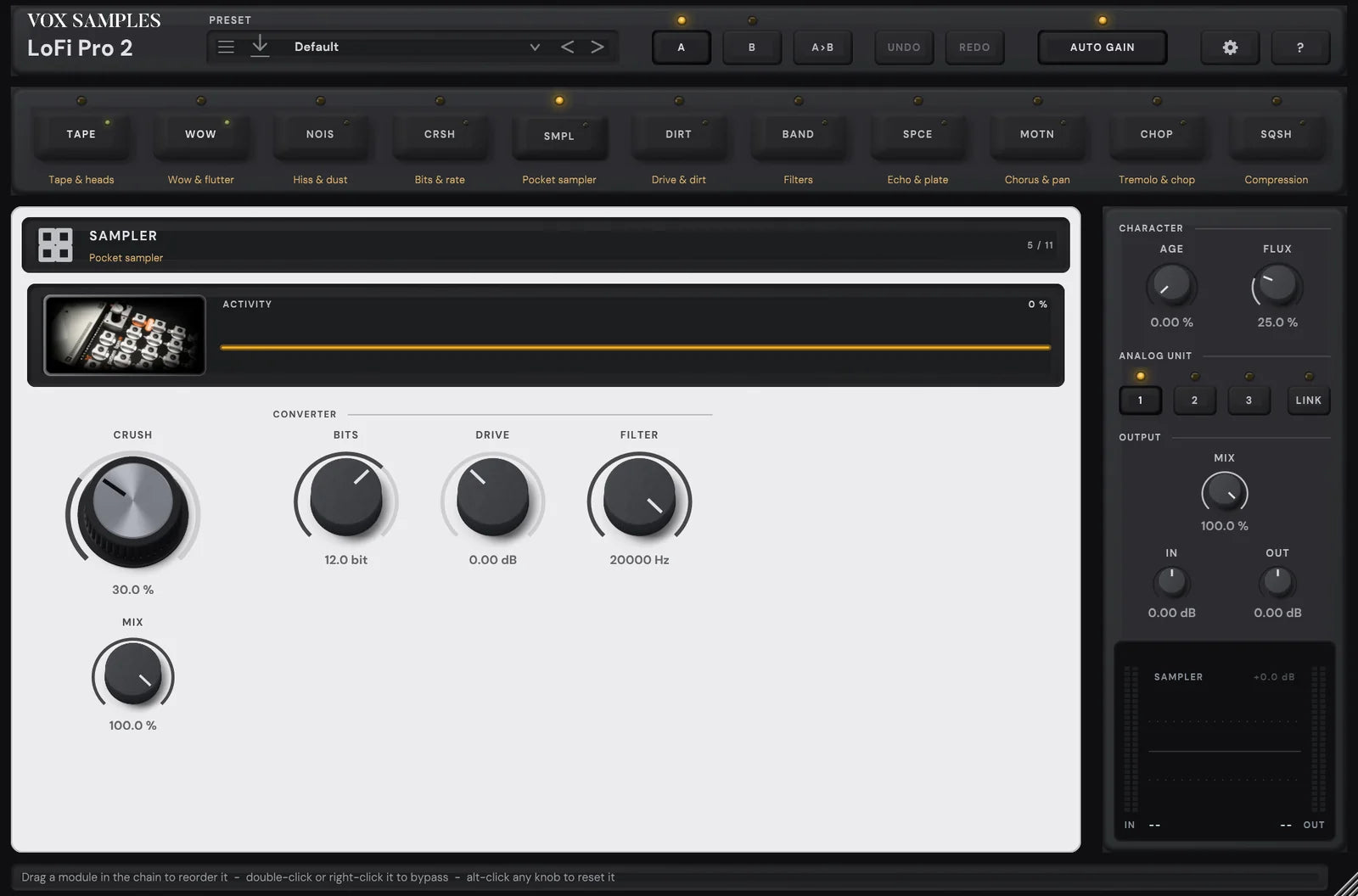The image size is (1358, 896).
Task: Select the CRSH module
Action: 440,134
